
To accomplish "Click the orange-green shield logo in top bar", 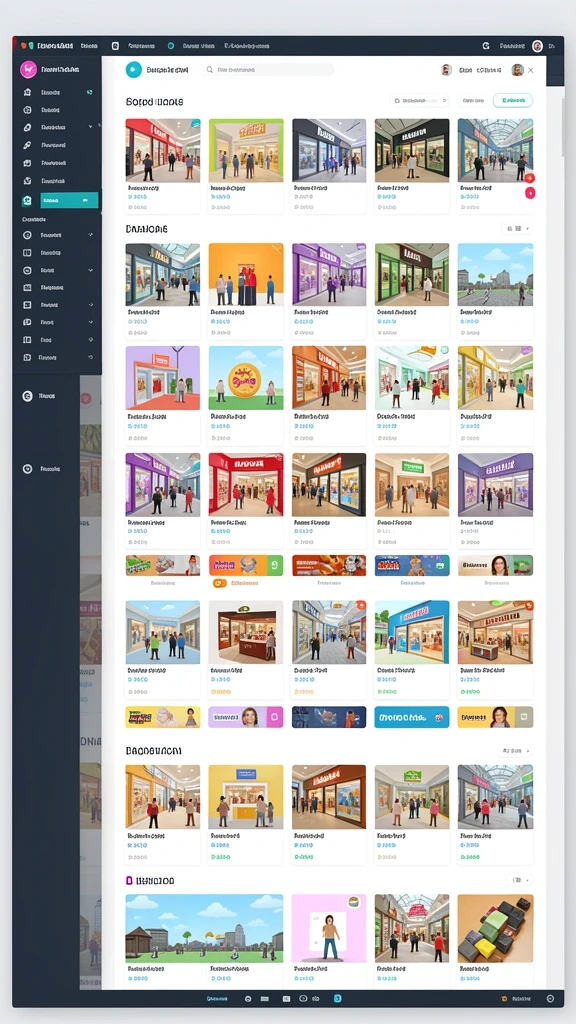I will click(27, 46).
